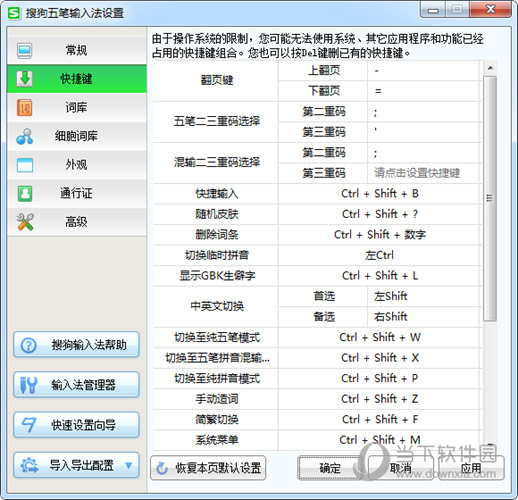Click 切换至纯五笔模式 hotkey Ctrl + Shift + W
Viewport: 518px width, 500px height.
pos(380,337)
